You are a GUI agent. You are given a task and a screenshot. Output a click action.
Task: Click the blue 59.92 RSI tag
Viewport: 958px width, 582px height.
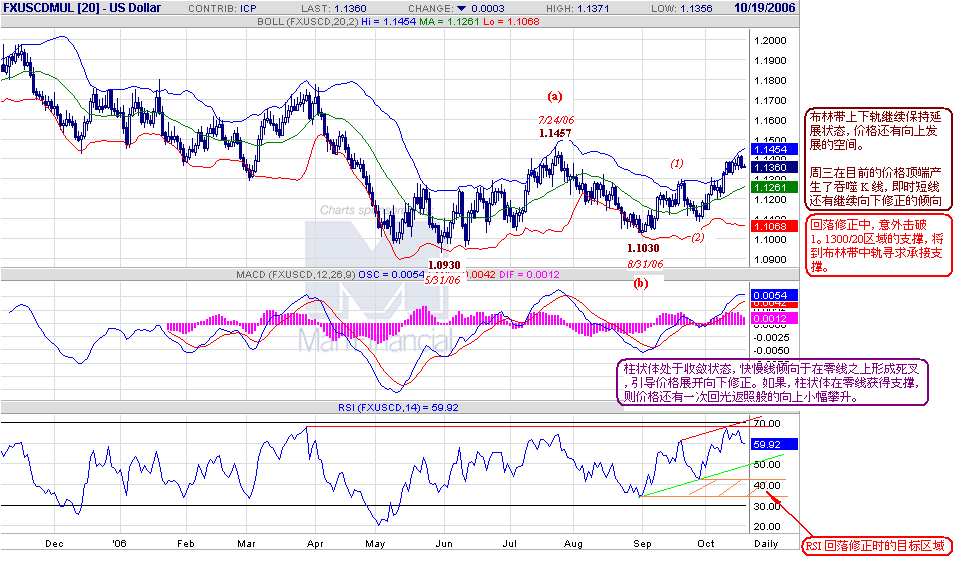(x=773, y=445)
